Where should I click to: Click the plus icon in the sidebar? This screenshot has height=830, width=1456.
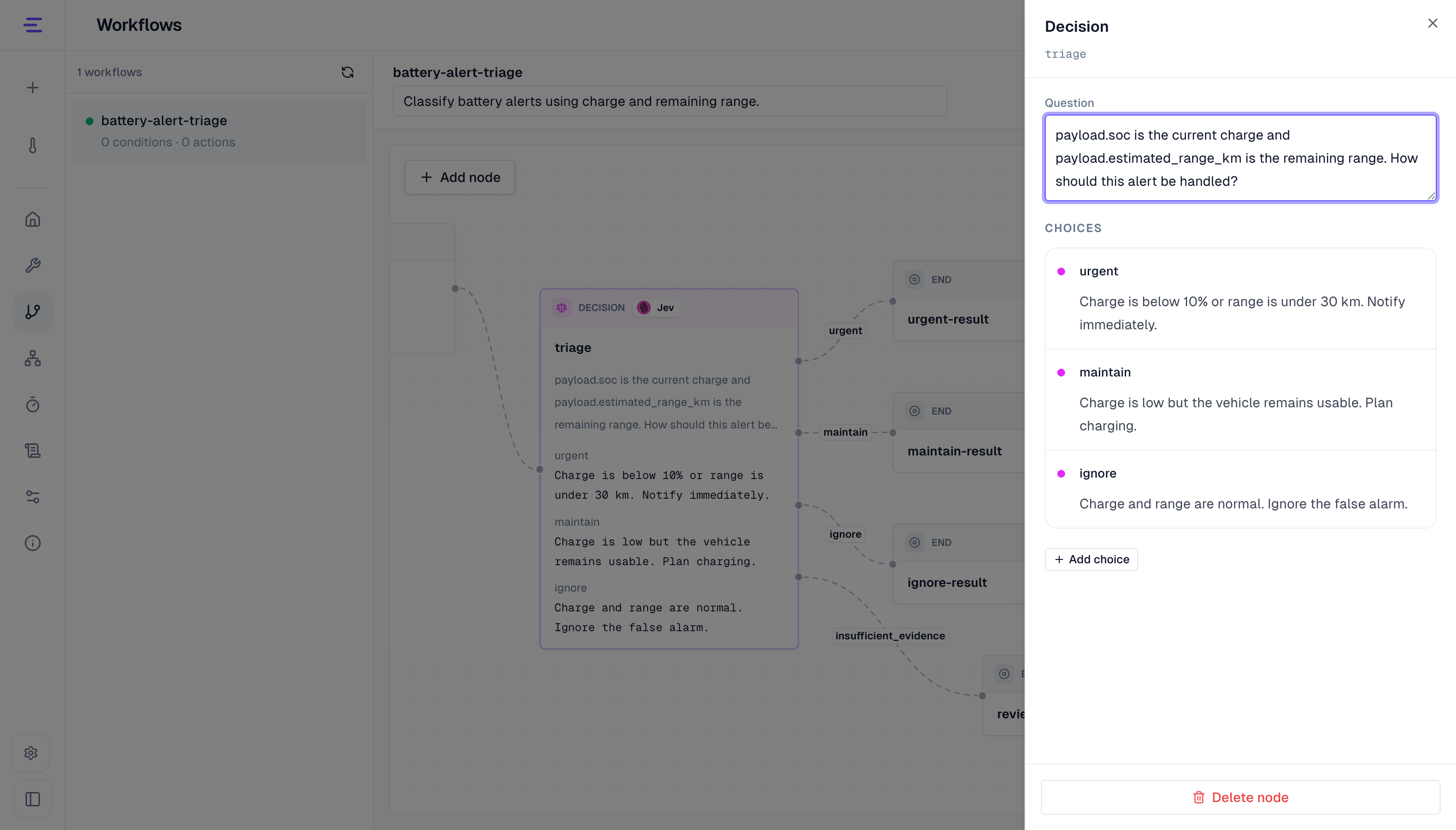tap(32, 88)
